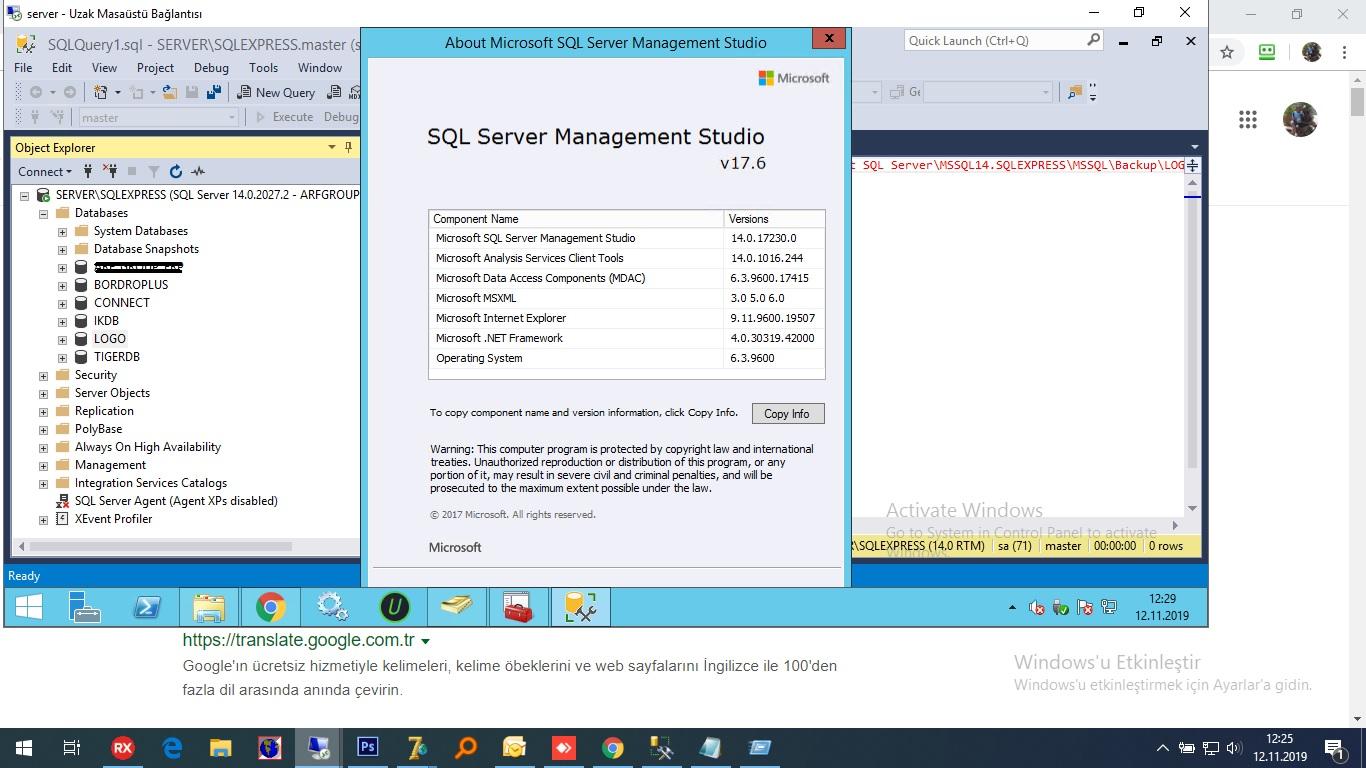Select the Microsoft .NET Framework row

(x=626, y=338)
